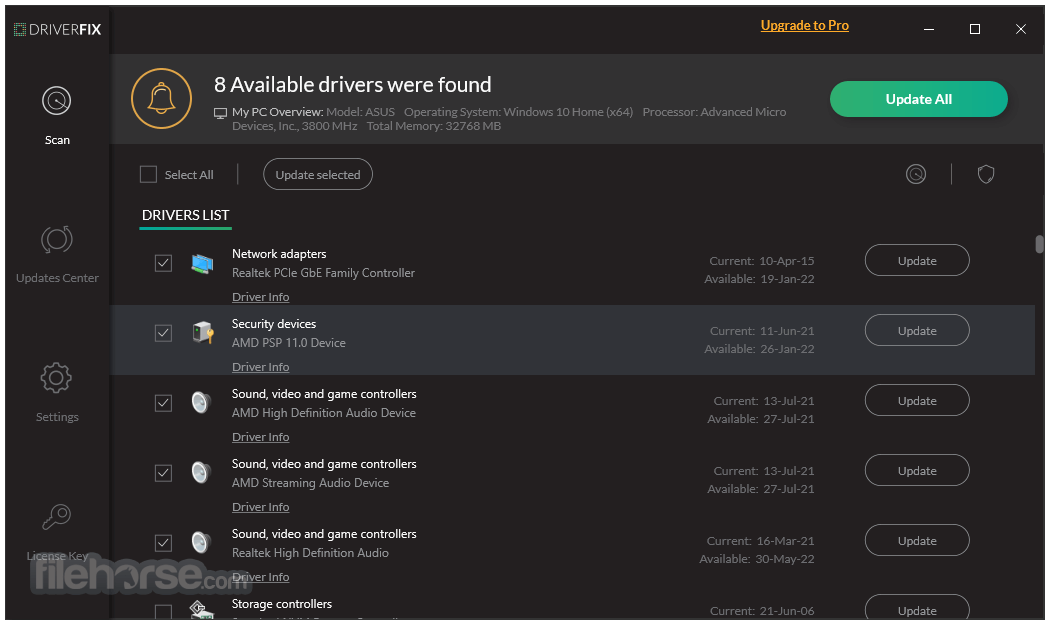The height and width of the screenshot is (625, 1050).
Task: Switch to the DRIVERS LIST tab
Action: (185, 215)
